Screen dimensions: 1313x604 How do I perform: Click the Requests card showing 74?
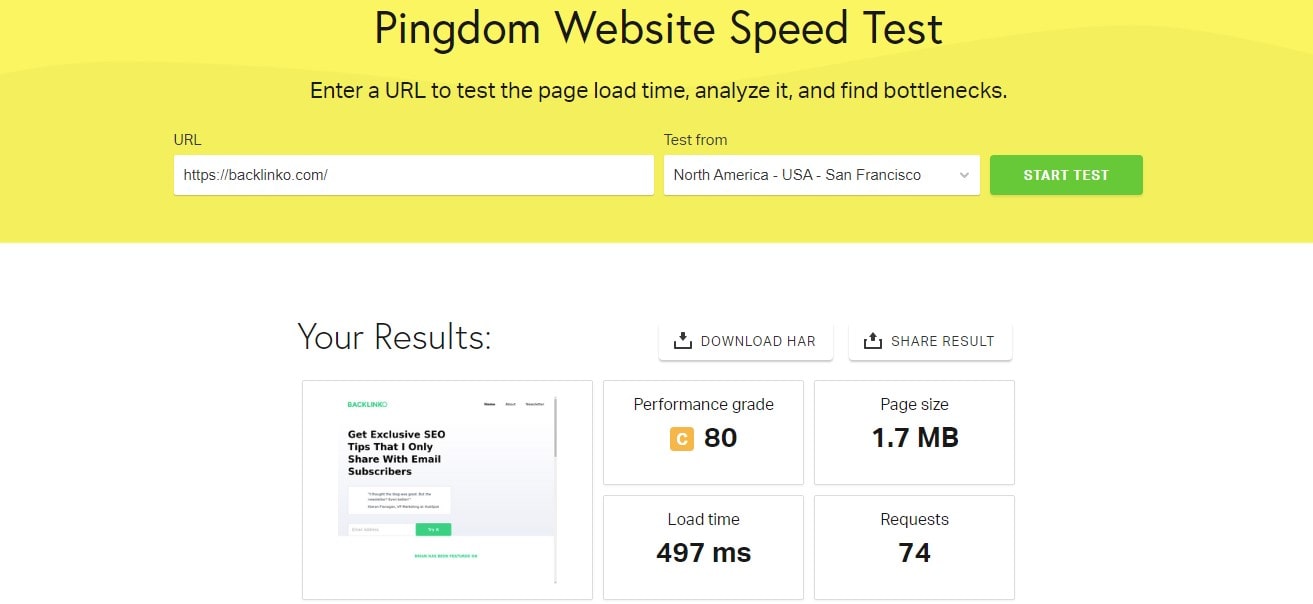click(914, 547)
